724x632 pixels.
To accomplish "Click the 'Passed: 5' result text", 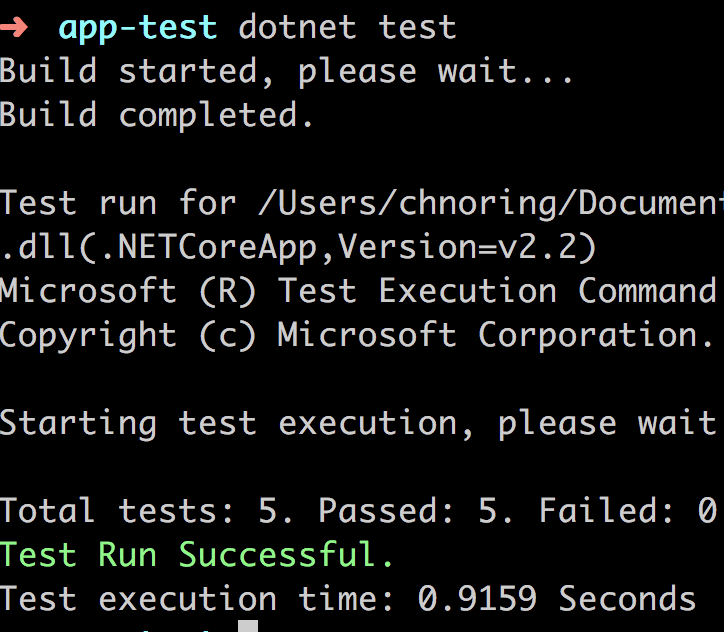I will click(415, 511).
